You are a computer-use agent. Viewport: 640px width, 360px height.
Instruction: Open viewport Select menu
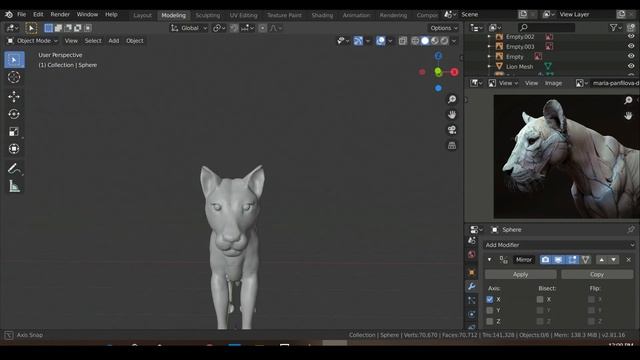tap(93, 41)
